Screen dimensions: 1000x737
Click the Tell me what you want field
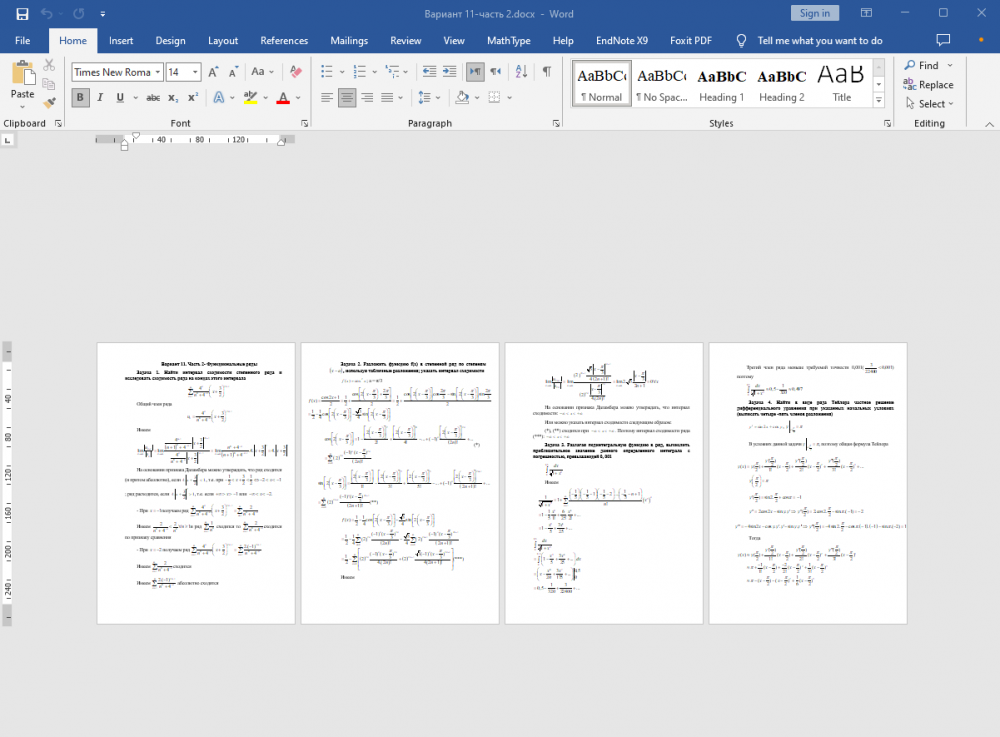click(820, 40)
